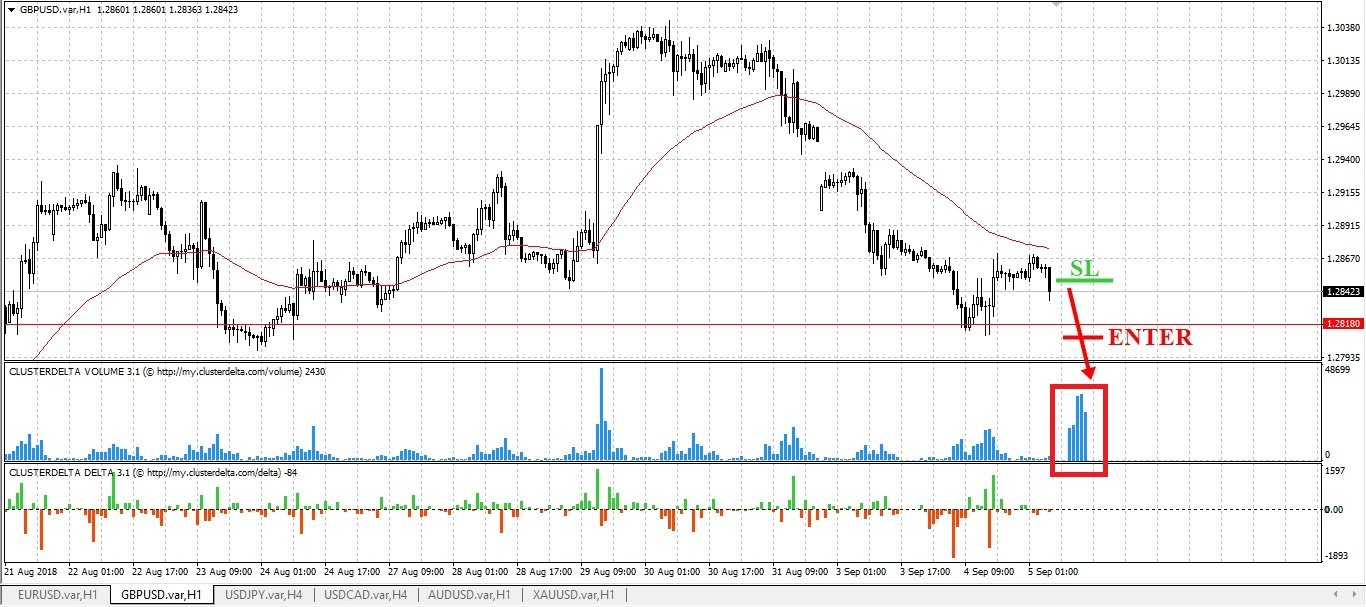Click the current price label 1.28423

pos(1343,292)
